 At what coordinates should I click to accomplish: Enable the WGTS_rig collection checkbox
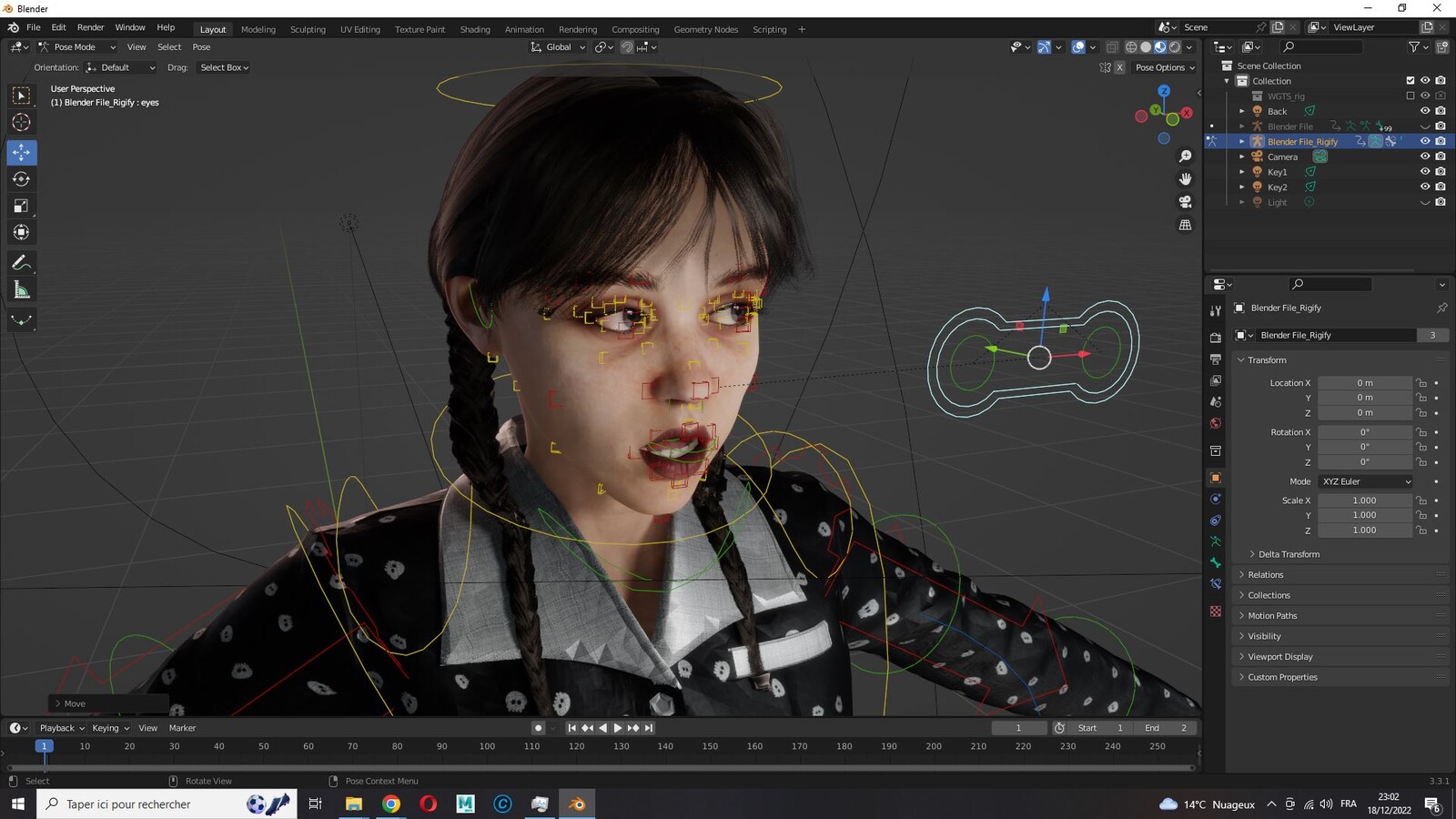click(1410, 96)
